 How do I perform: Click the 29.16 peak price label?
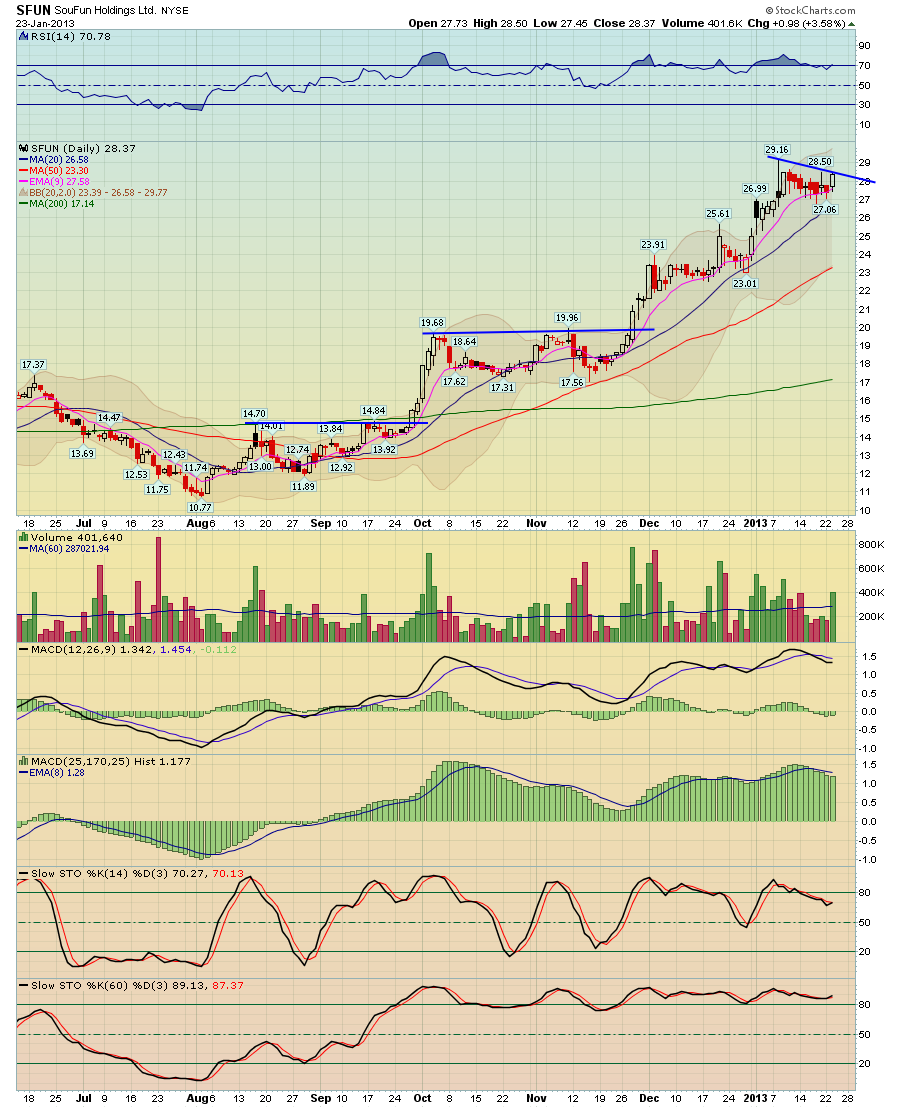click(777, 149)
